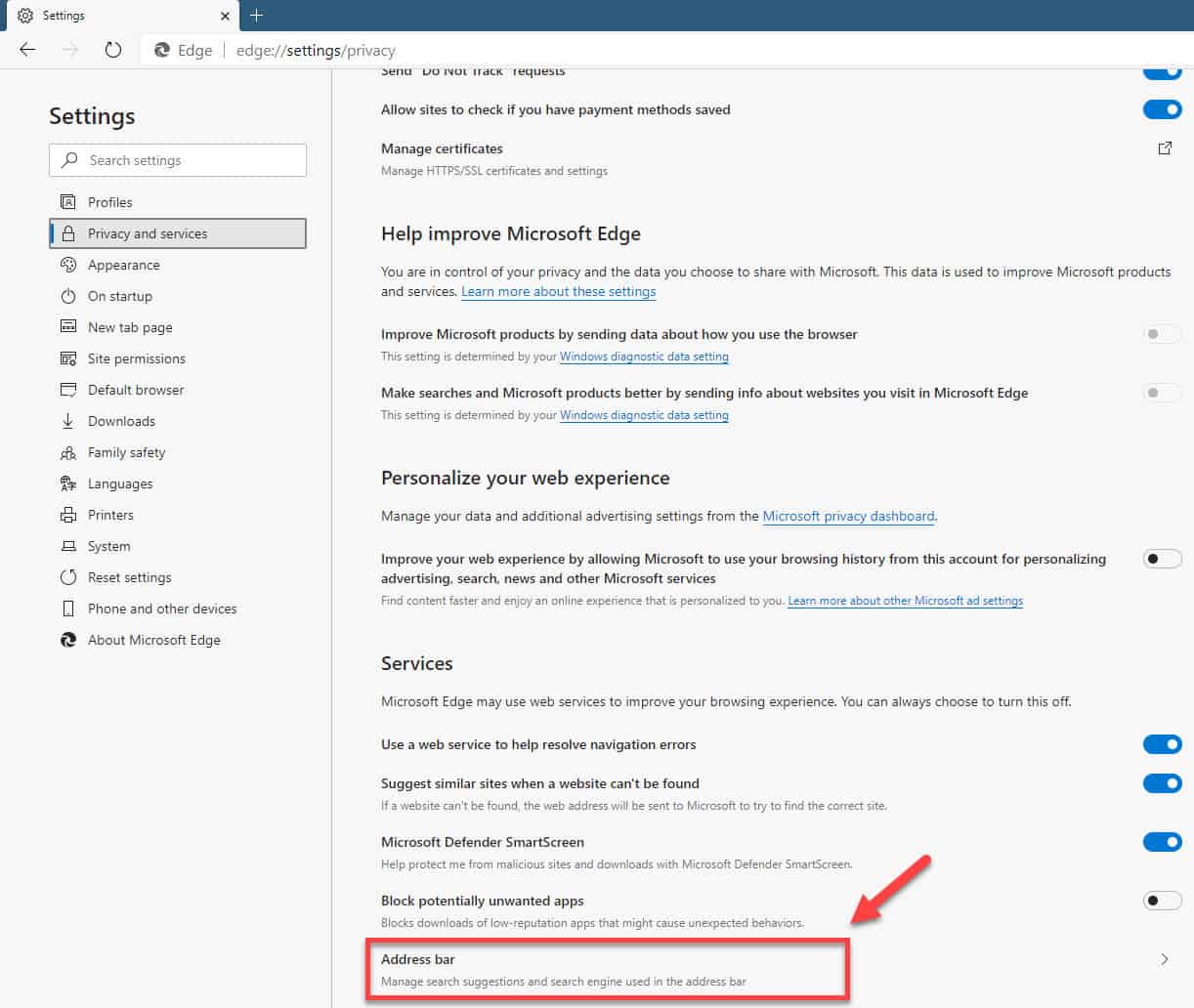Click the Personalize your web experience heading
The height and width of the screenshot is (1008, 1194).
[526, 478]
